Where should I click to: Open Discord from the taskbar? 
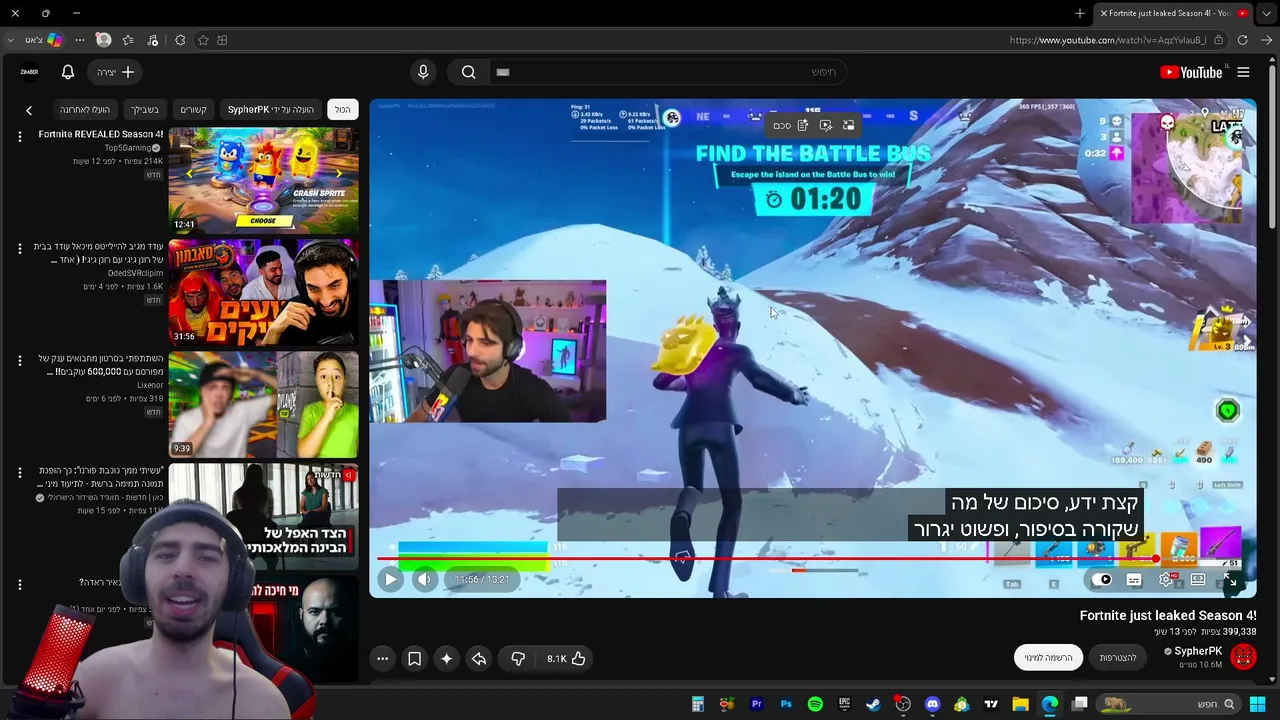click(x=932, y=704)
